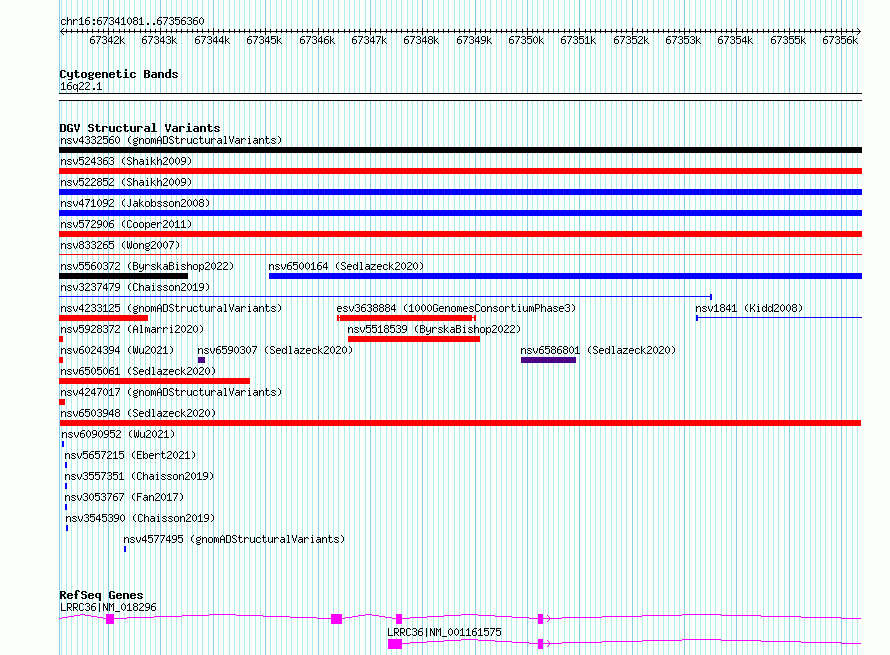Click the black nsv5560372 variant bar
This screenshot has height=655, width=890.
coord(124,276)
